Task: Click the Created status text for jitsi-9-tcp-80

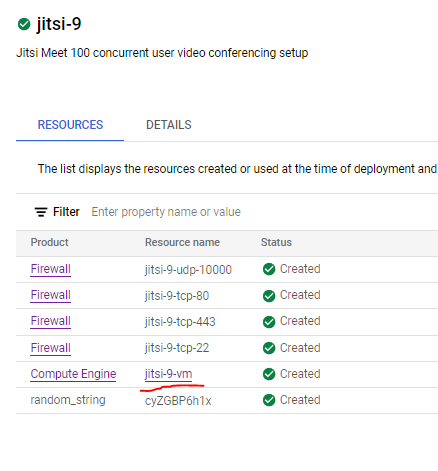Action: click(x=300, y=295)
